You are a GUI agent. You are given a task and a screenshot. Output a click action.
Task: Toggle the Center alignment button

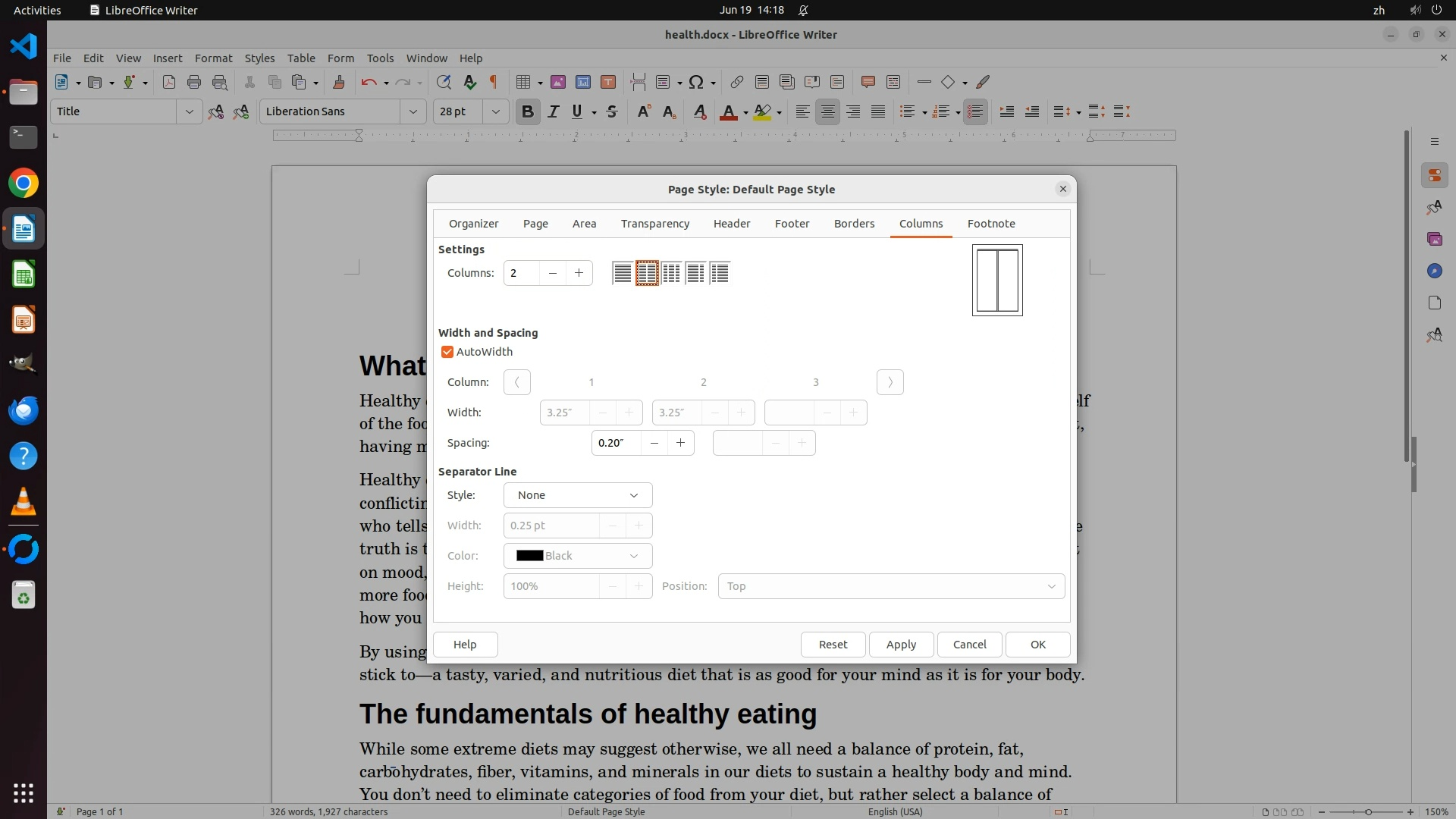(827, 112)
